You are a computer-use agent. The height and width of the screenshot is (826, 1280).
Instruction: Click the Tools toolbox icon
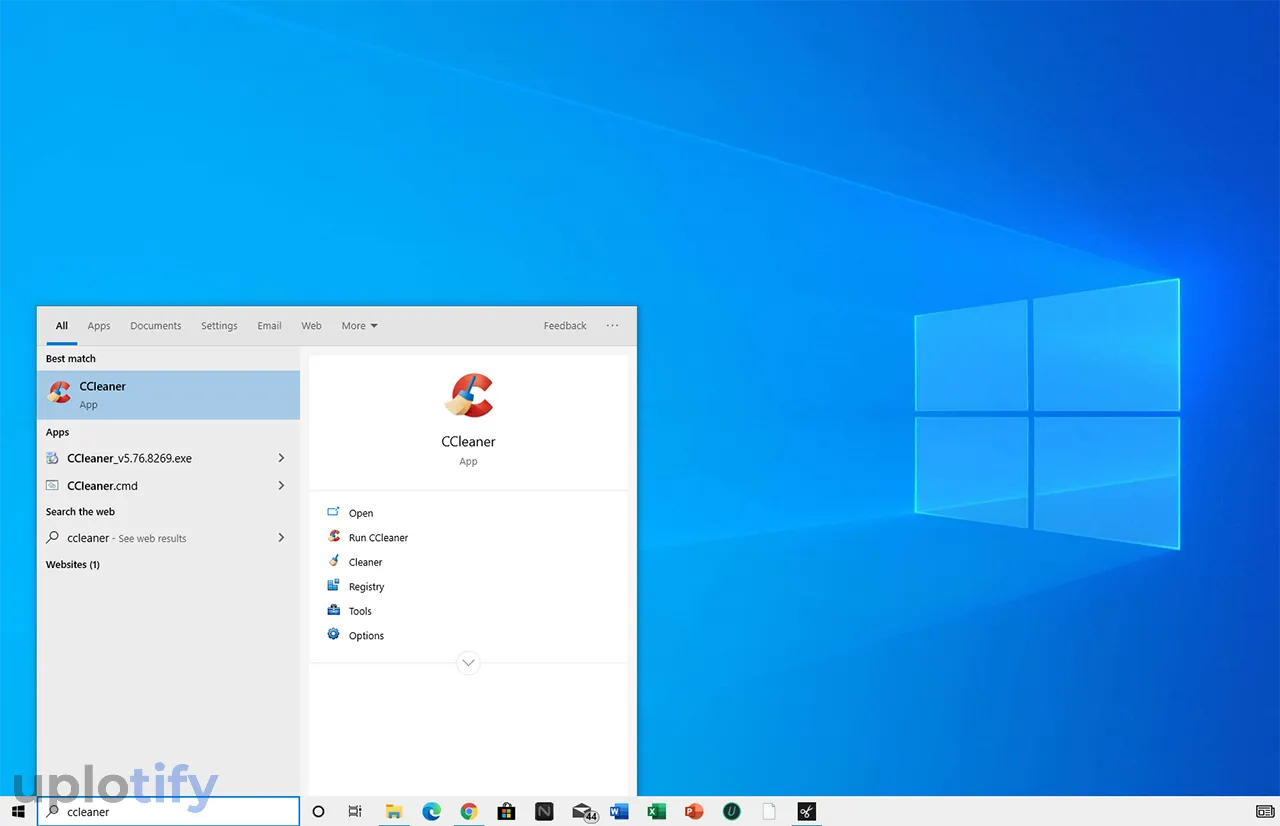pyautogui.click(x=334, y=610)
